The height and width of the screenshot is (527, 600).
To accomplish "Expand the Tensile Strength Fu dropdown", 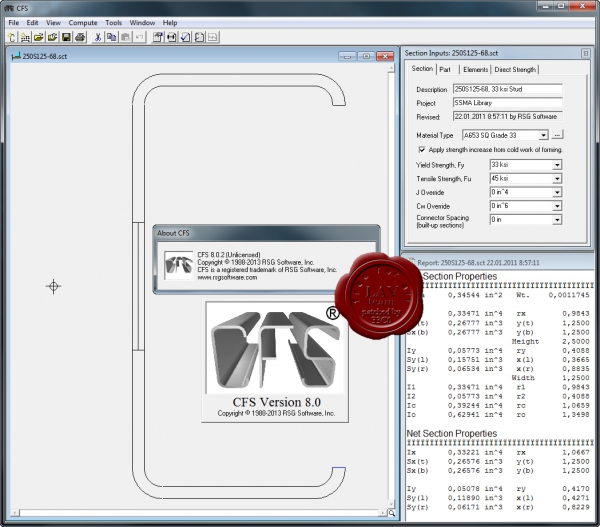I will coord(557,179).
